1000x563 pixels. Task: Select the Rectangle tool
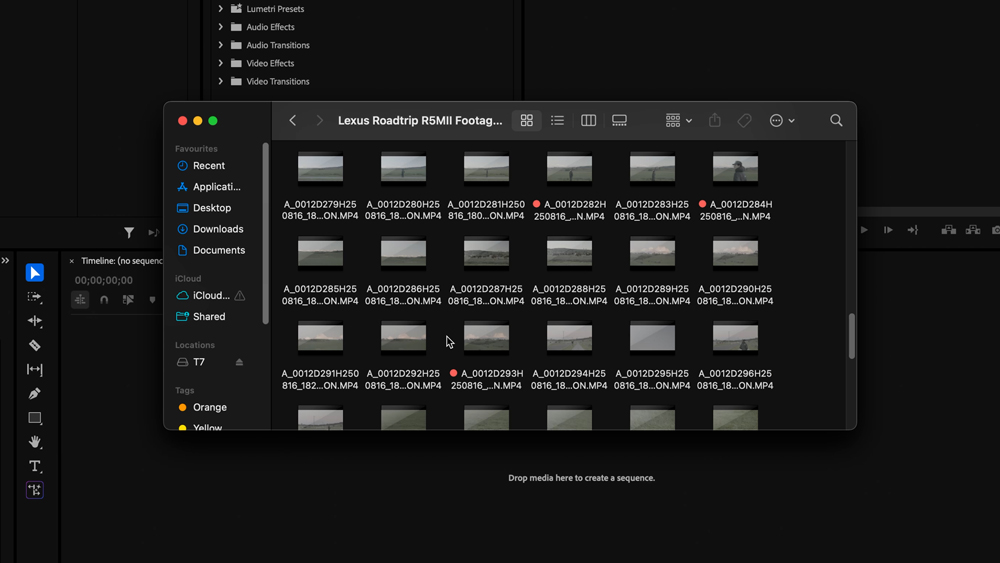coord(34,418)
